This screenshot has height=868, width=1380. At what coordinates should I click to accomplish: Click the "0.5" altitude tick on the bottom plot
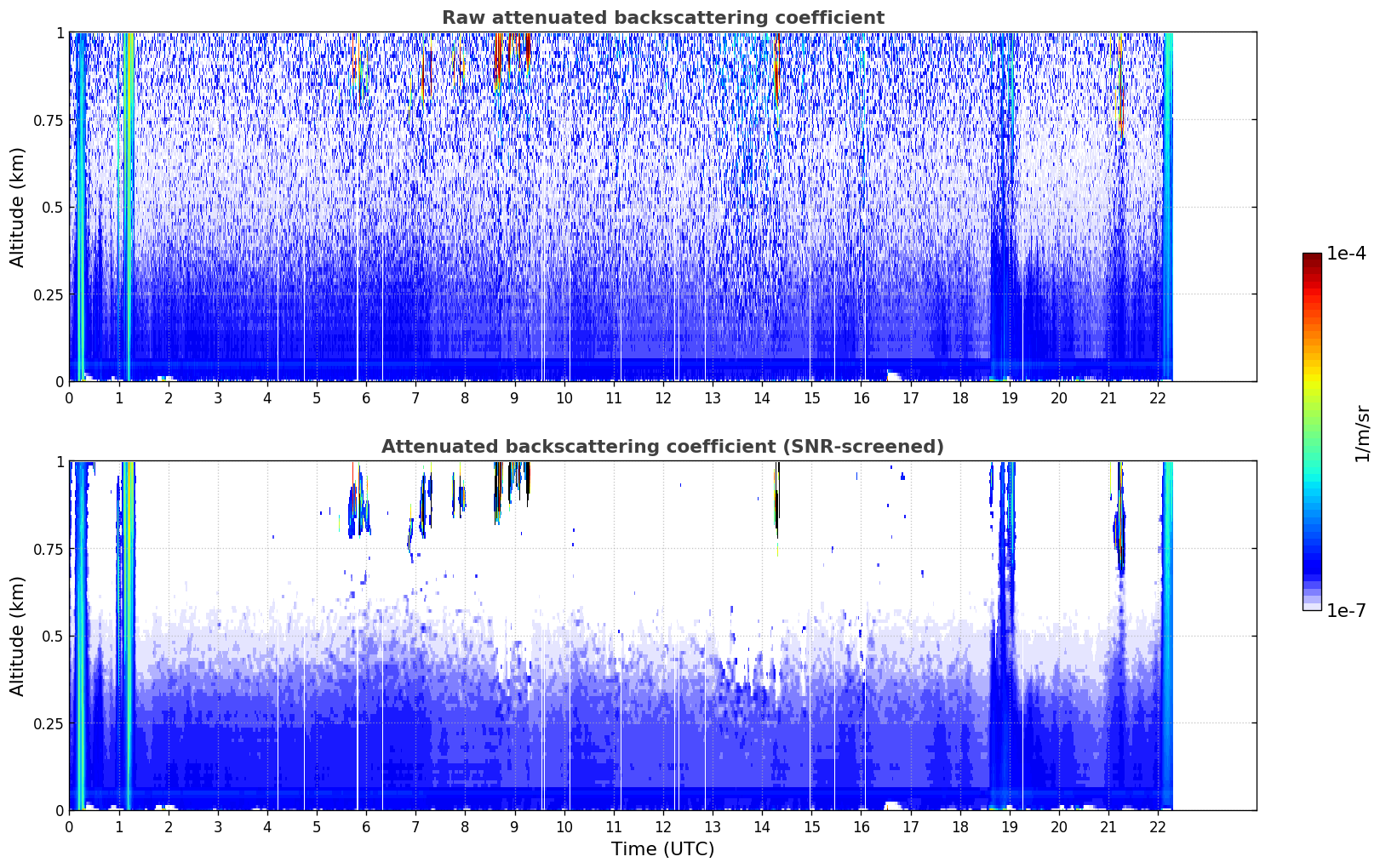click(53, 636)
